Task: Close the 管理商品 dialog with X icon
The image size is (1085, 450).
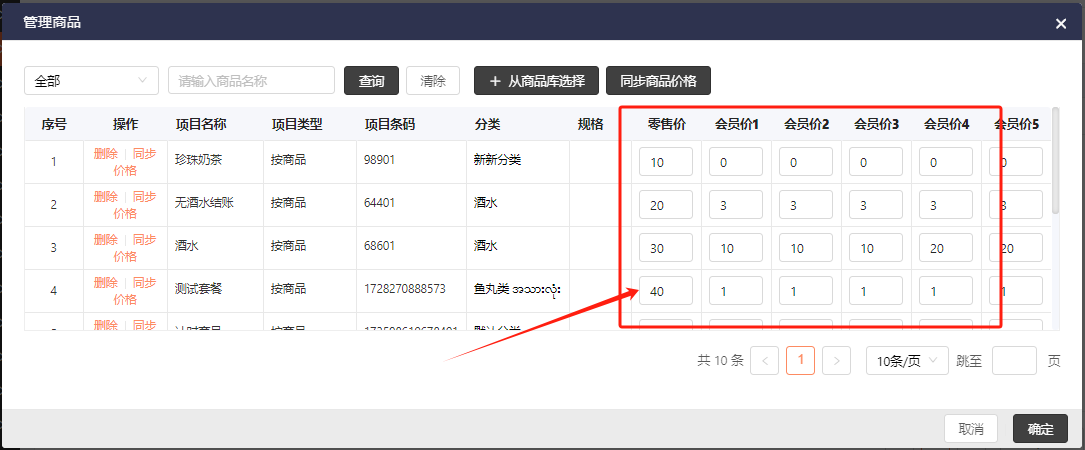Action: pyautogui.click(x=1061, y=23)
